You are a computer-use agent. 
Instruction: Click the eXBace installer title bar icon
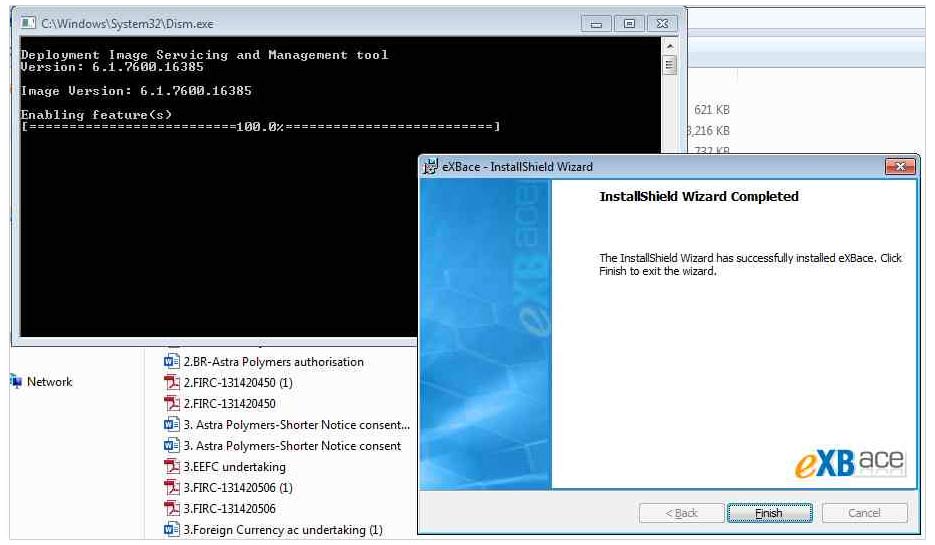(x=430, y=166)
